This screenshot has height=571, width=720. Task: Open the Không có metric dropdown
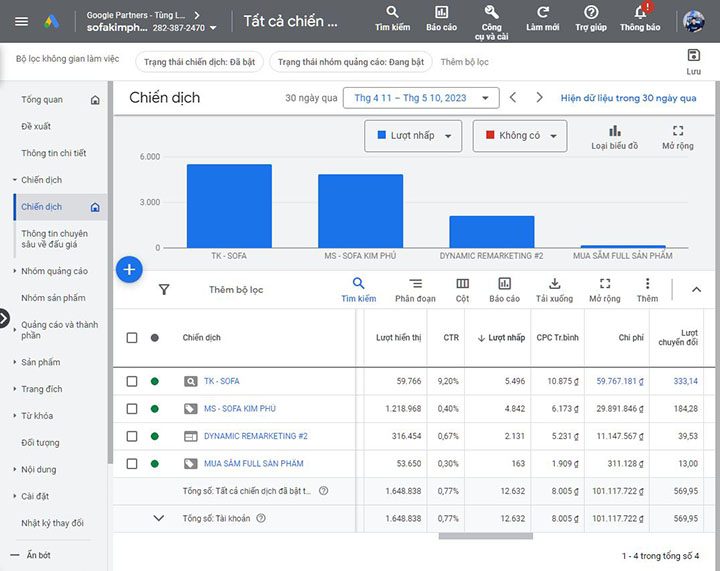point(520,135)
